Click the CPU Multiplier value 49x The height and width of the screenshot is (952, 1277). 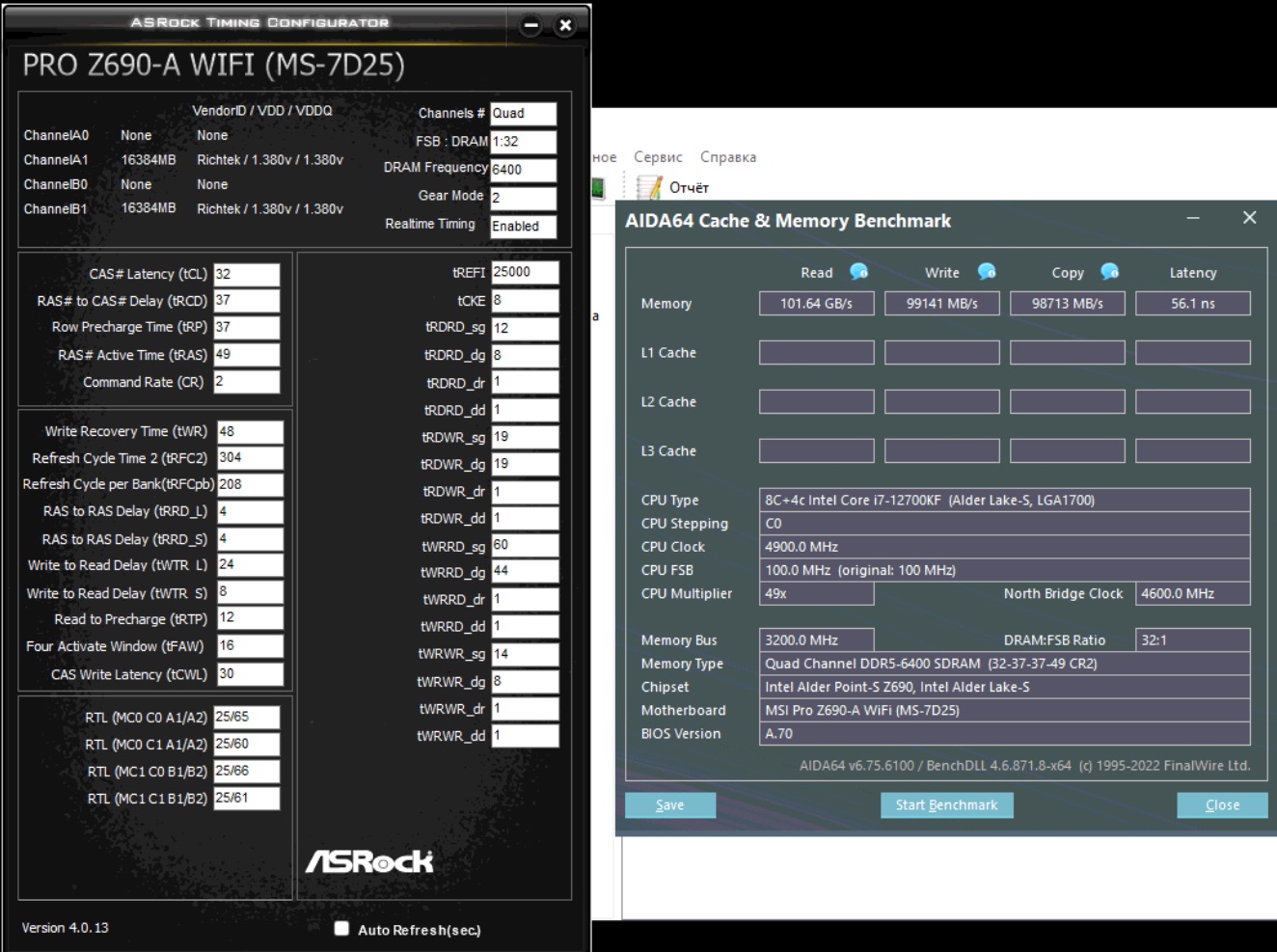tap(816, 593)
